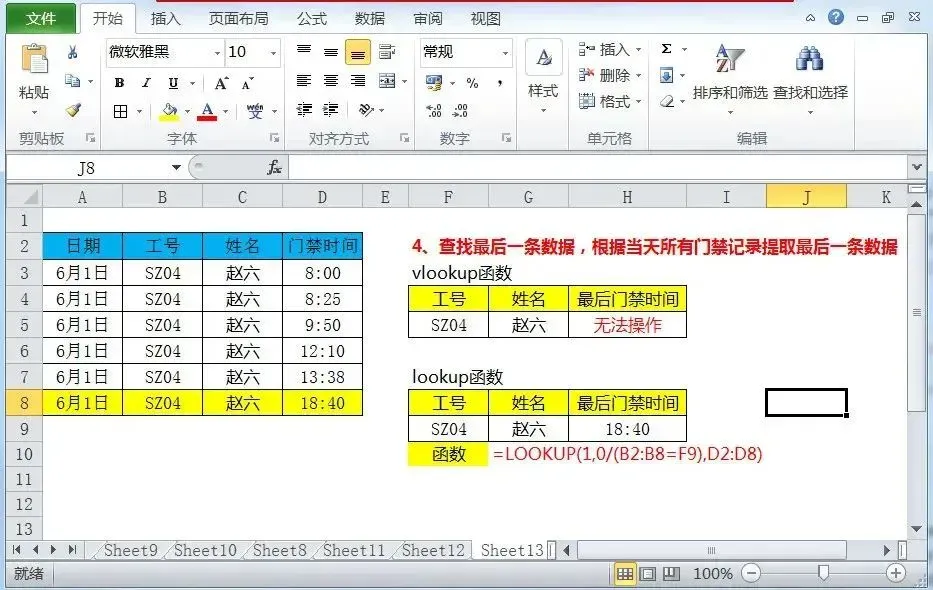933x590 pixels.
Task: Apply accounting number format icon
Action: (x=434, y=83)
